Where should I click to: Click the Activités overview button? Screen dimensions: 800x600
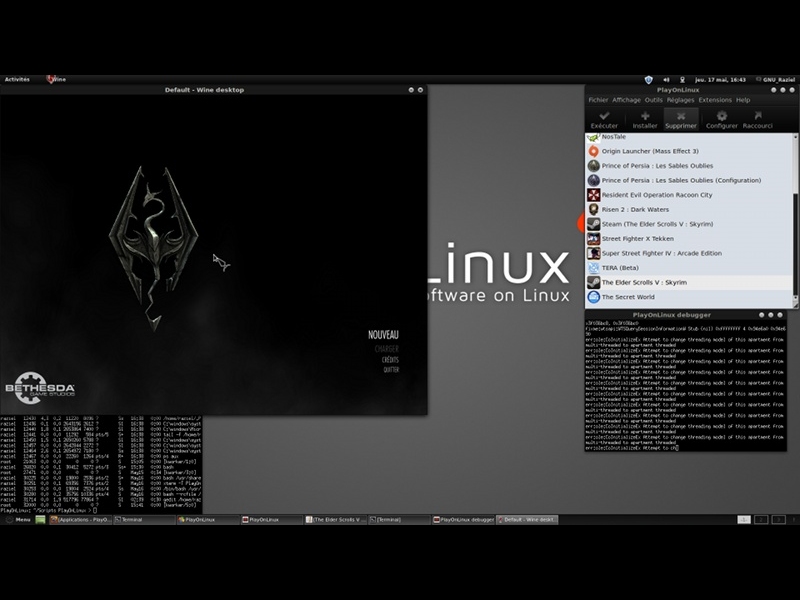tap(17, 79)
